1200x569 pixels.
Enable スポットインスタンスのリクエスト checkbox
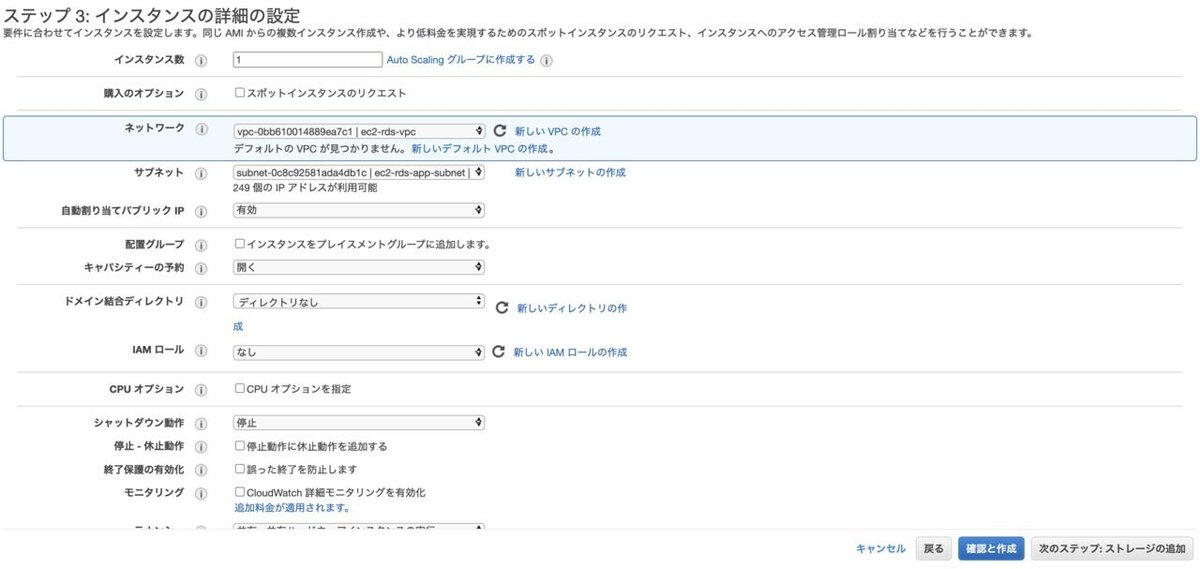click(239, 92)
